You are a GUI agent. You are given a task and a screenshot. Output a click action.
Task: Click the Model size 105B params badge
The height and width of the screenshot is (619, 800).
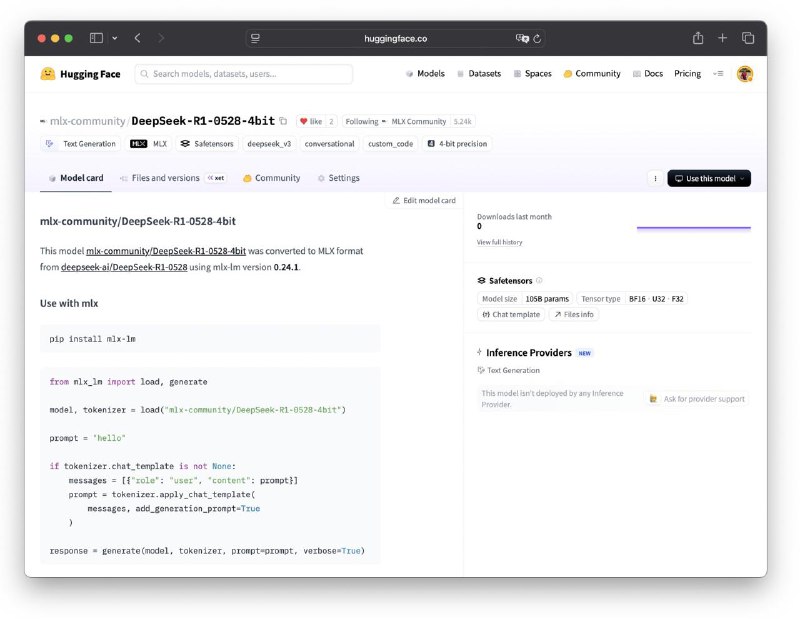click(x=525, y=299)
